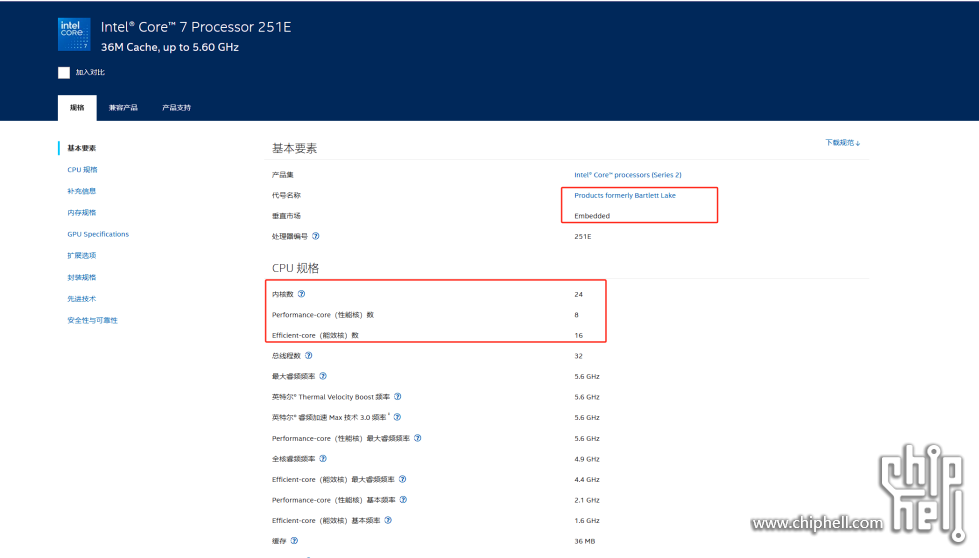
Task: Open Intel Core processors (Series 2) link
Action: coord(627,175)
